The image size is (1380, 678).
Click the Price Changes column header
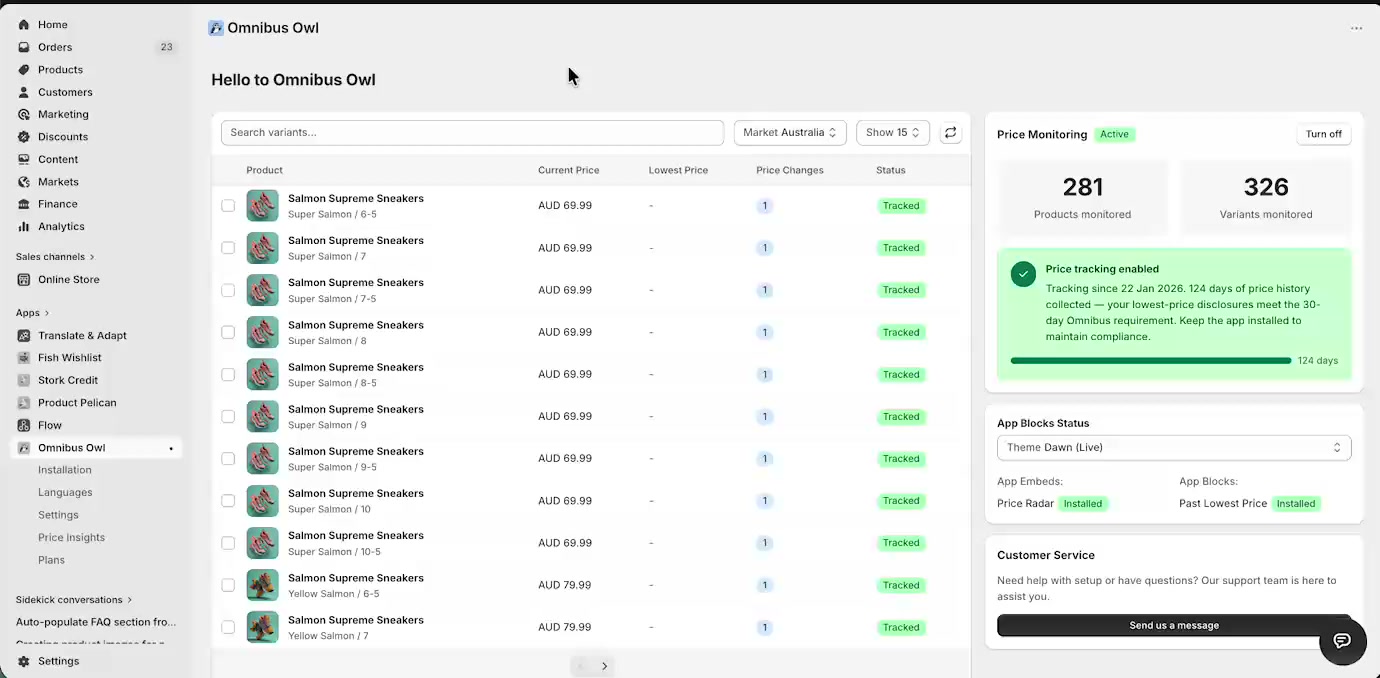(790, 170)
